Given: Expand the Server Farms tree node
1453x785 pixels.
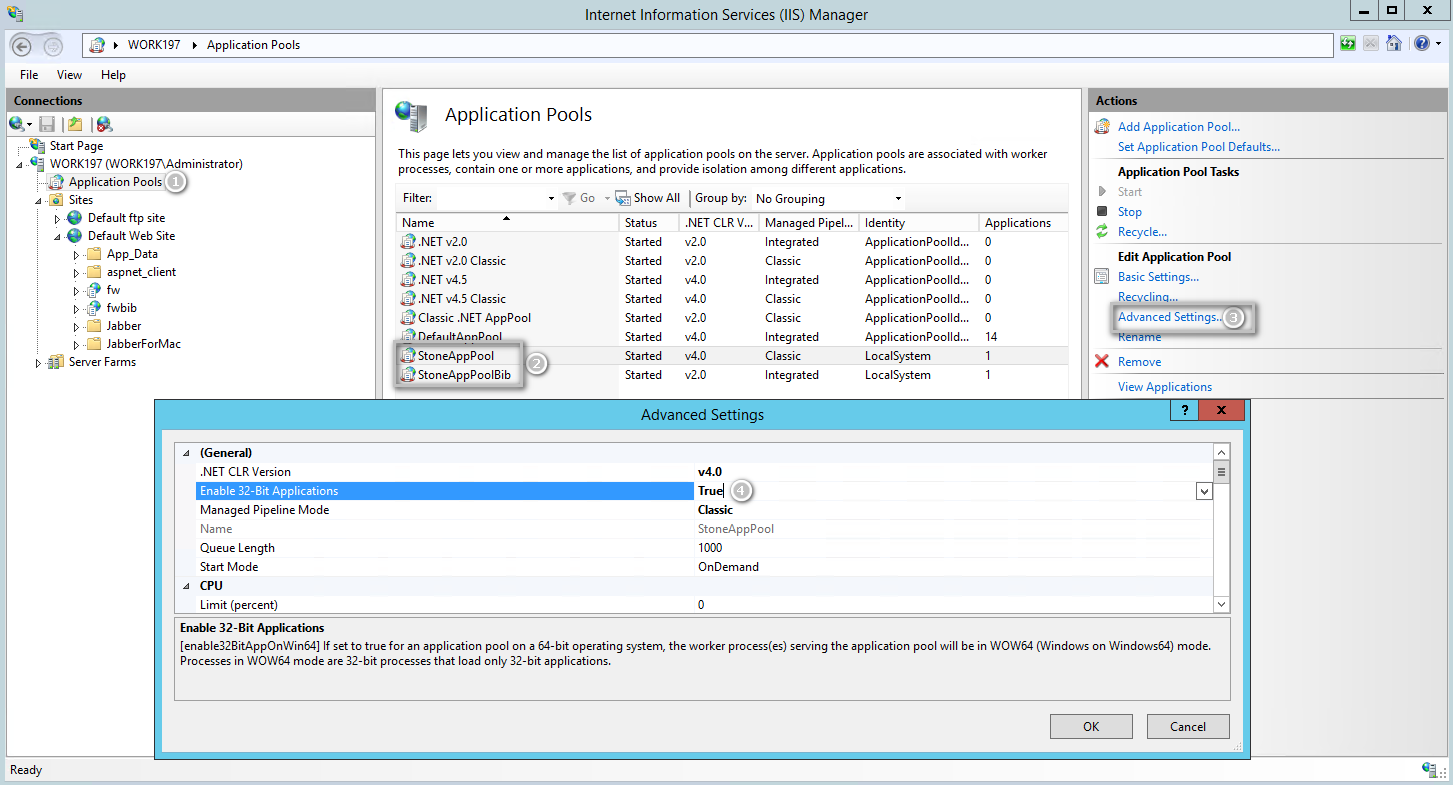Looking at the screenshot, I should (x=39, y=363).
